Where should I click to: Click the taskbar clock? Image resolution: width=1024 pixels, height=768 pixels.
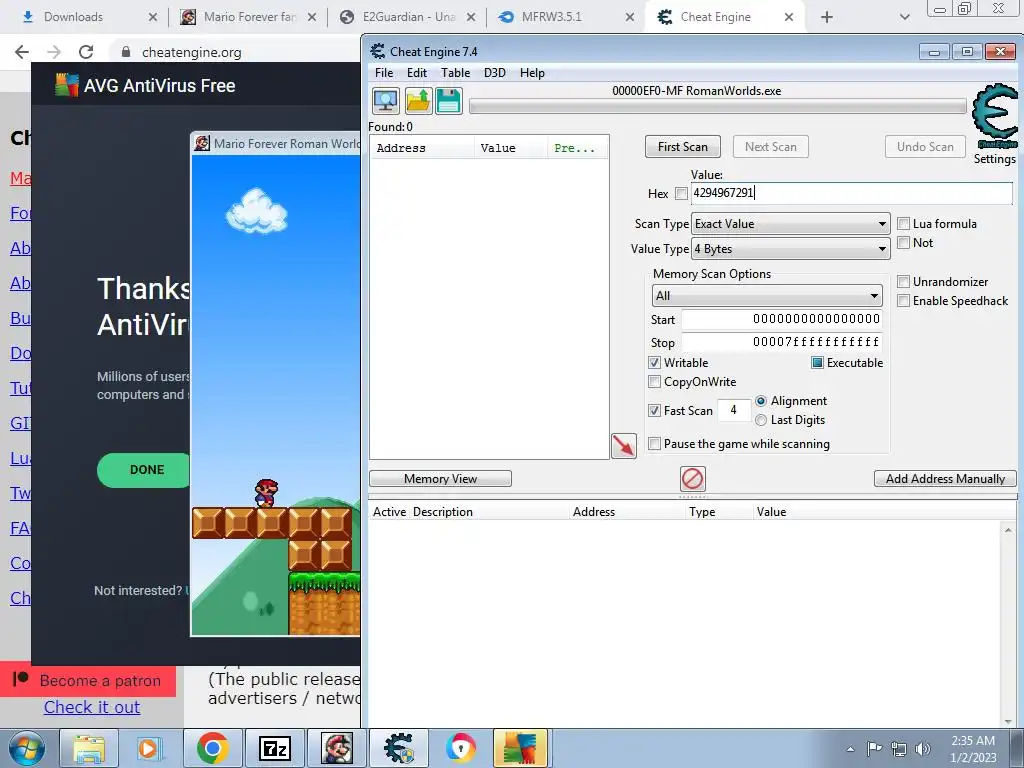click(x=973, y=749)
